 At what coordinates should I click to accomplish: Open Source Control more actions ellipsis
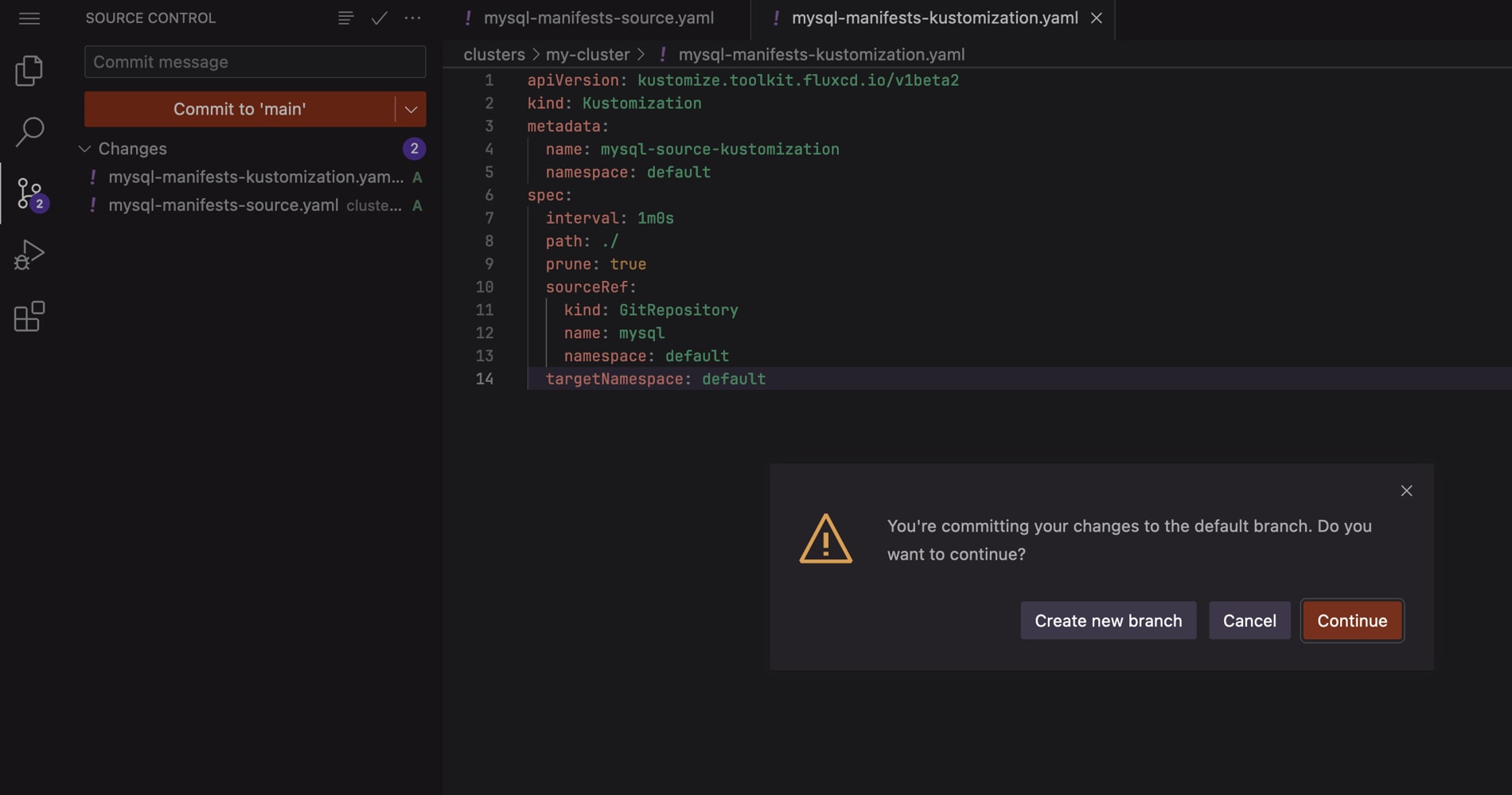[412, 18]
